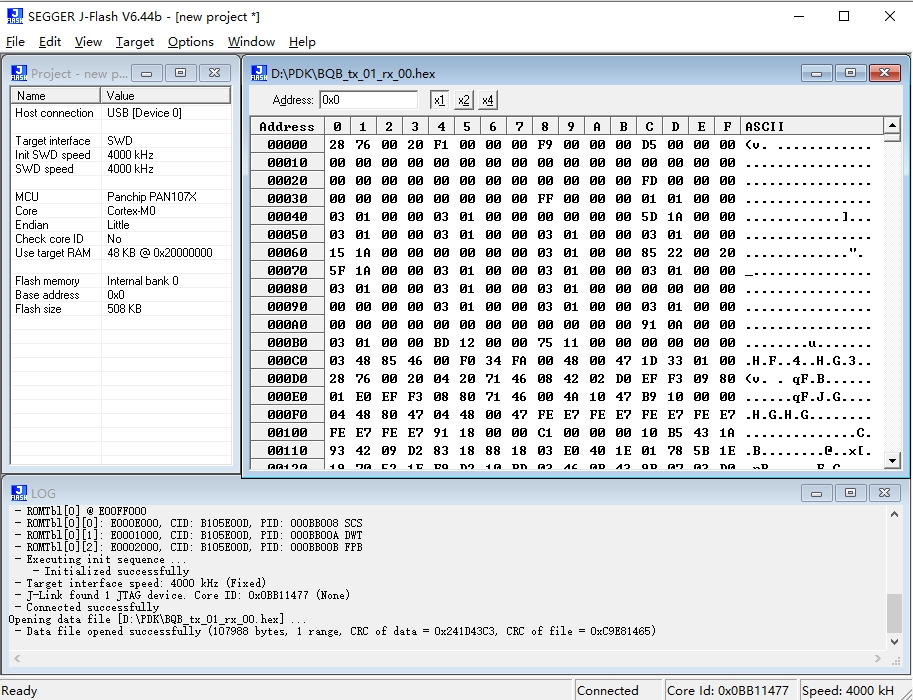913x700 pixels.
Task: Minimize the LOG window
Action: click(816, 493)
